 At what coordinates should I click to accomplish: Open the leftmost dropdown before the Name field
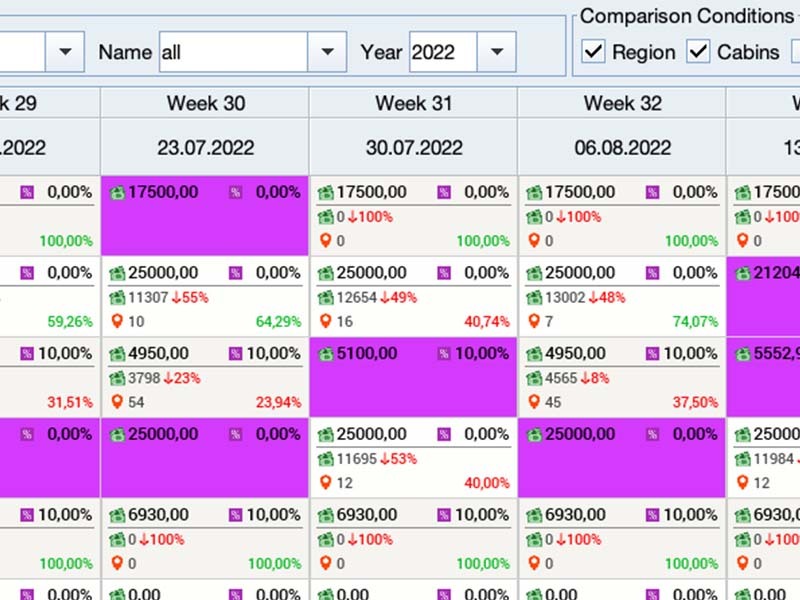65,52
